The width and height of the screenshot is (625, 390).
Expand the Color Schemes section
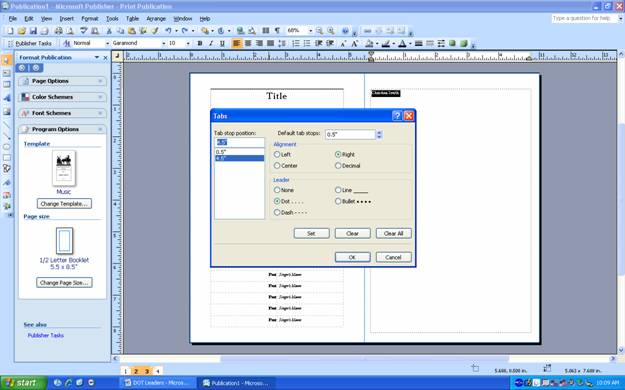pos(63,97)
